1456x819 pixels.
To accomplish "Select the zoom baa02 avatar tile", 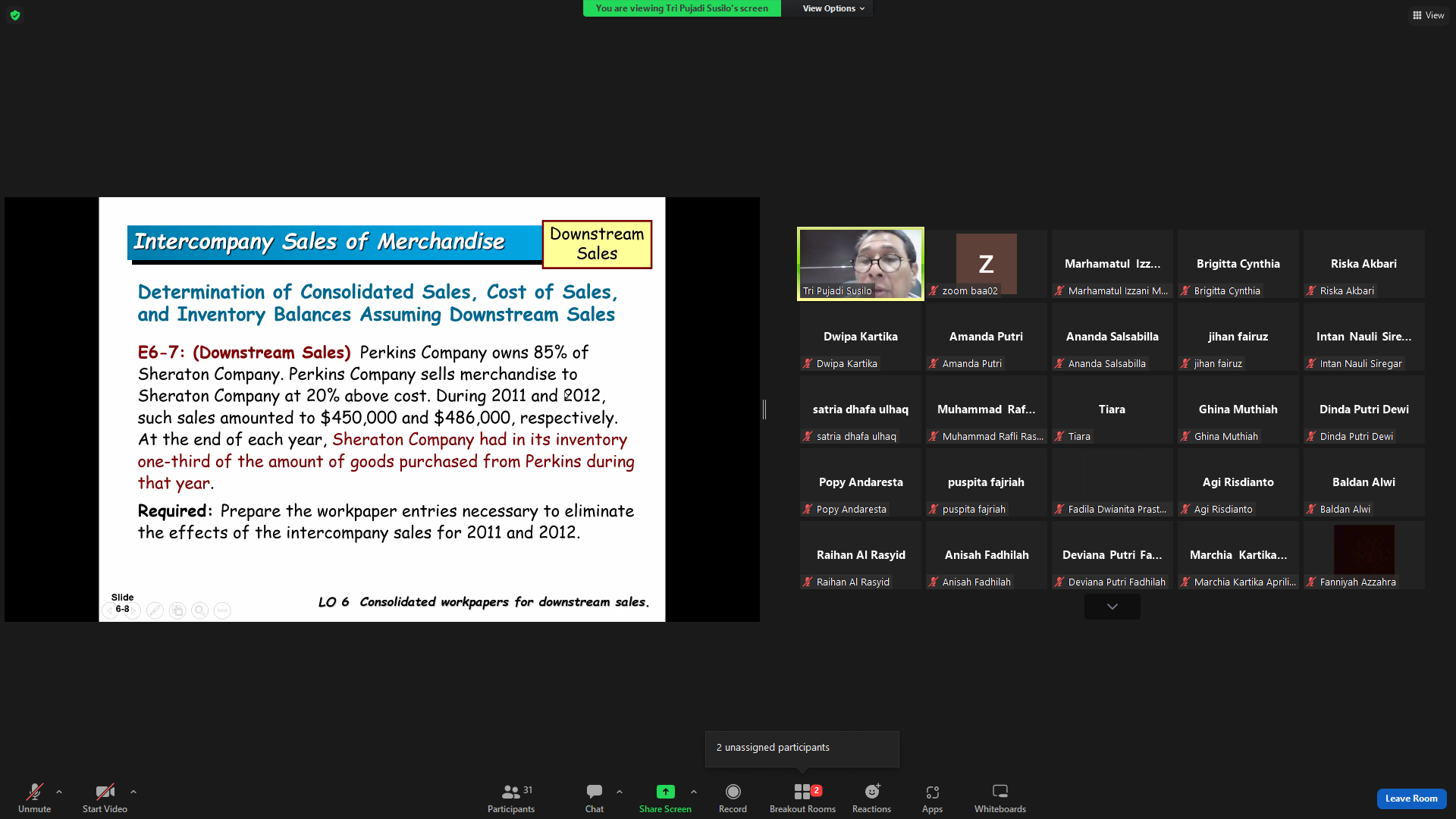I will (x=986, y=264).
